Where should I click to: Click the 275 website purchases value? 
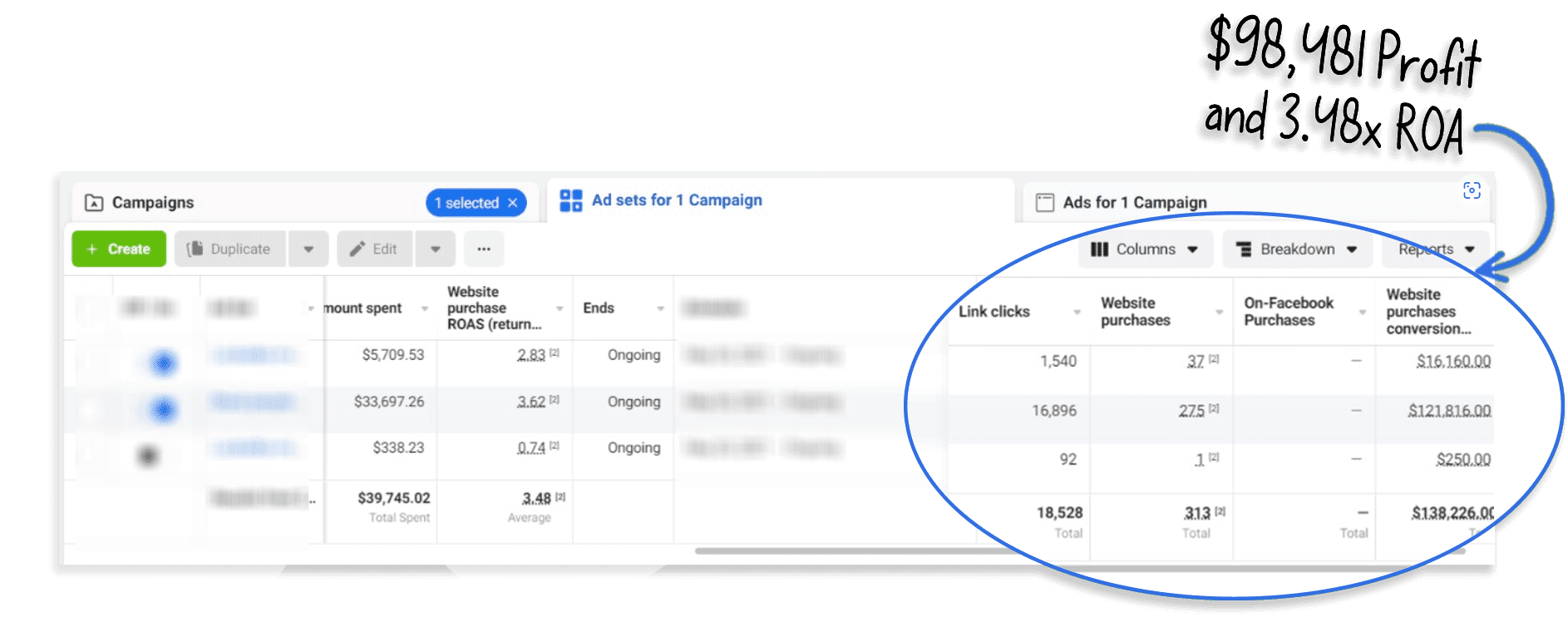pos(1191,411)
